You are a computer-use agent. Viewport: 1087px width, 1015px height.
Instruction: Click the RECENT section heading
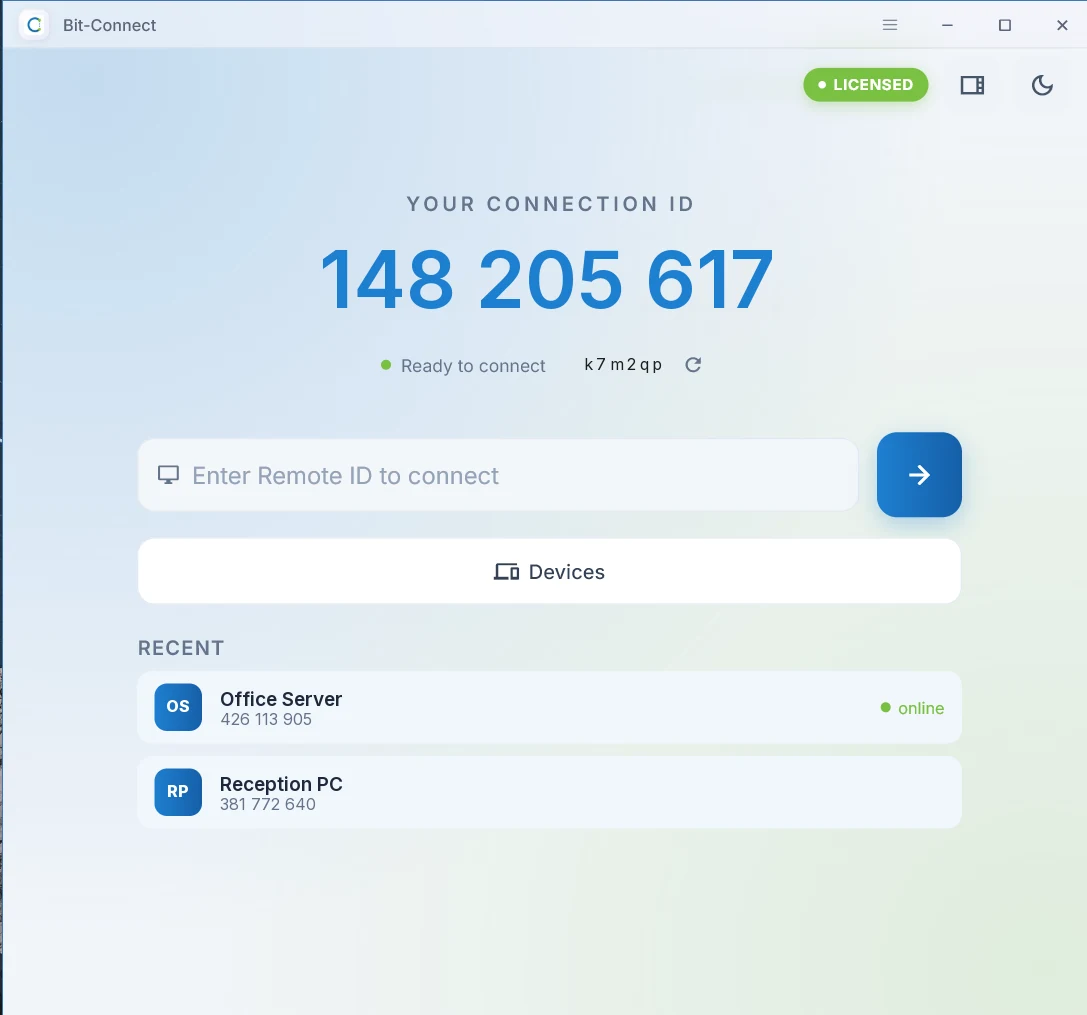click(x=181, y=648)
